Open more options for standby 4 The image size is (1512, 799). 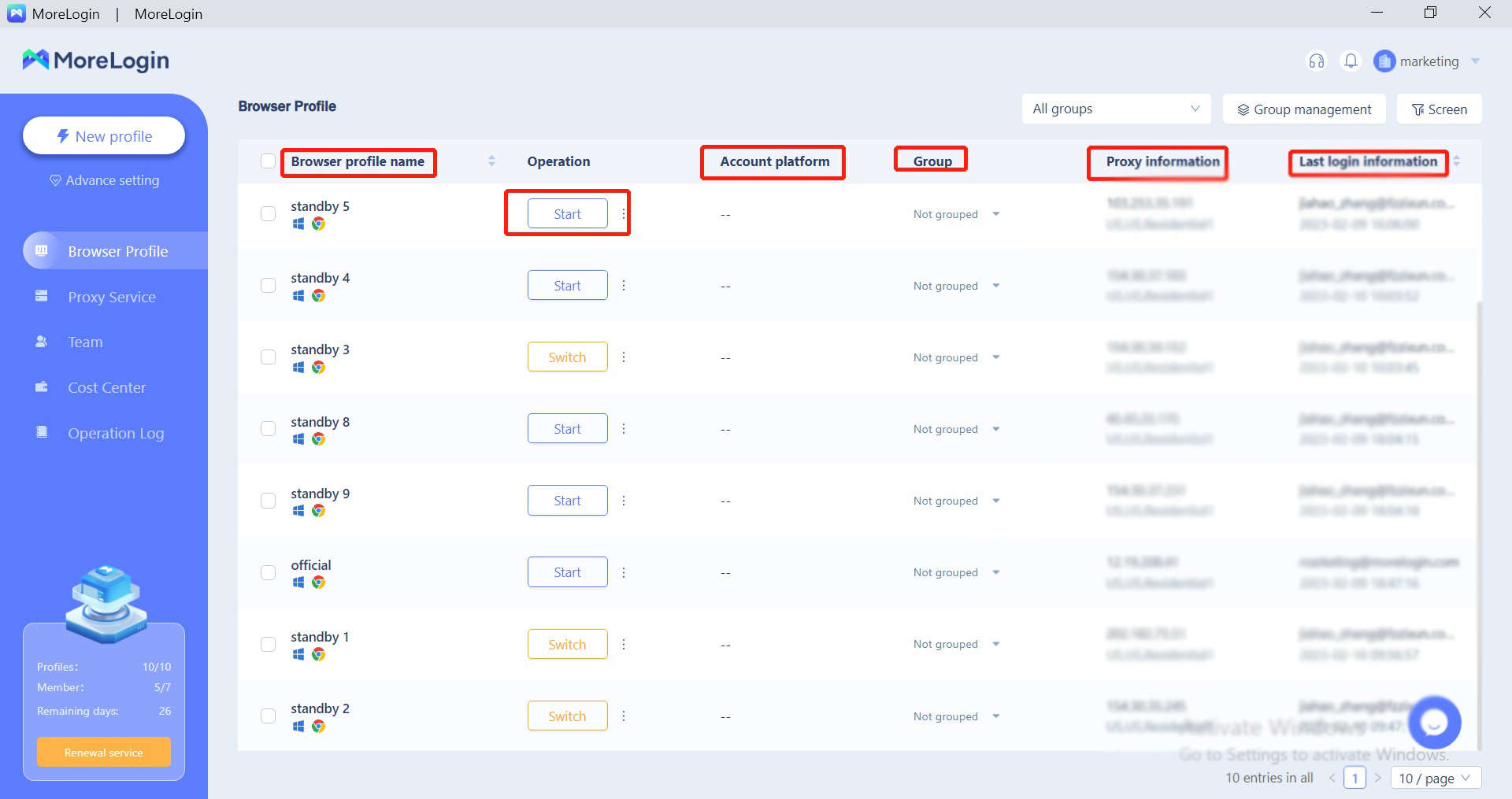624,286
